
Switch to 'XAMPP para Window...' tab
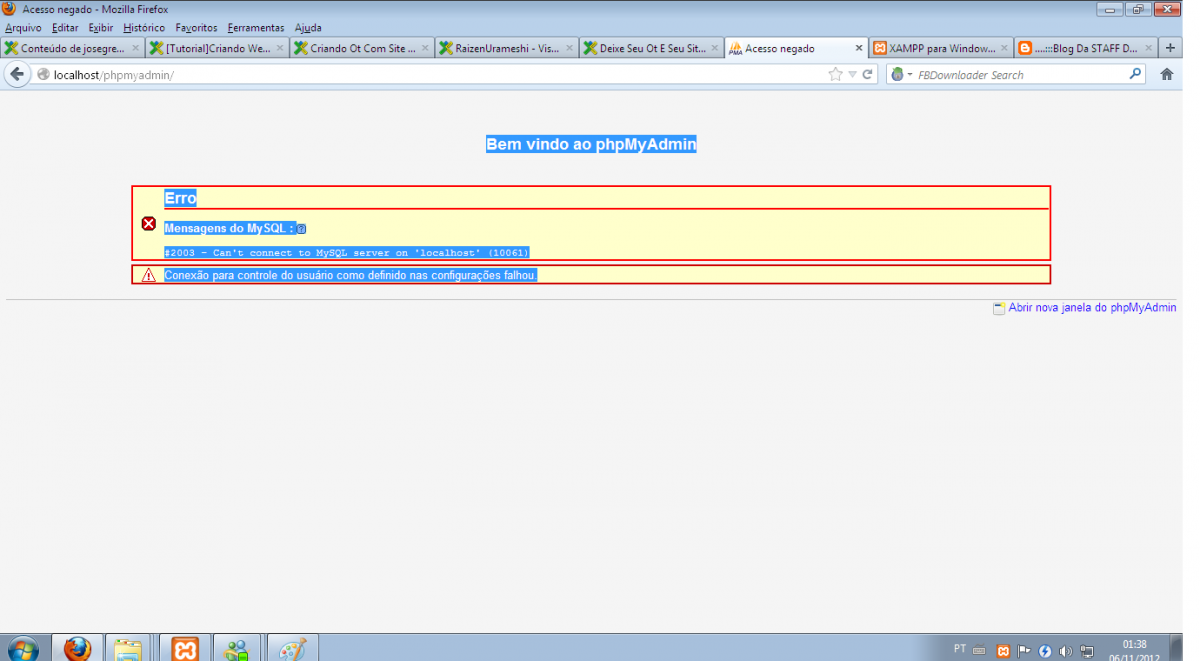(941, 48)
